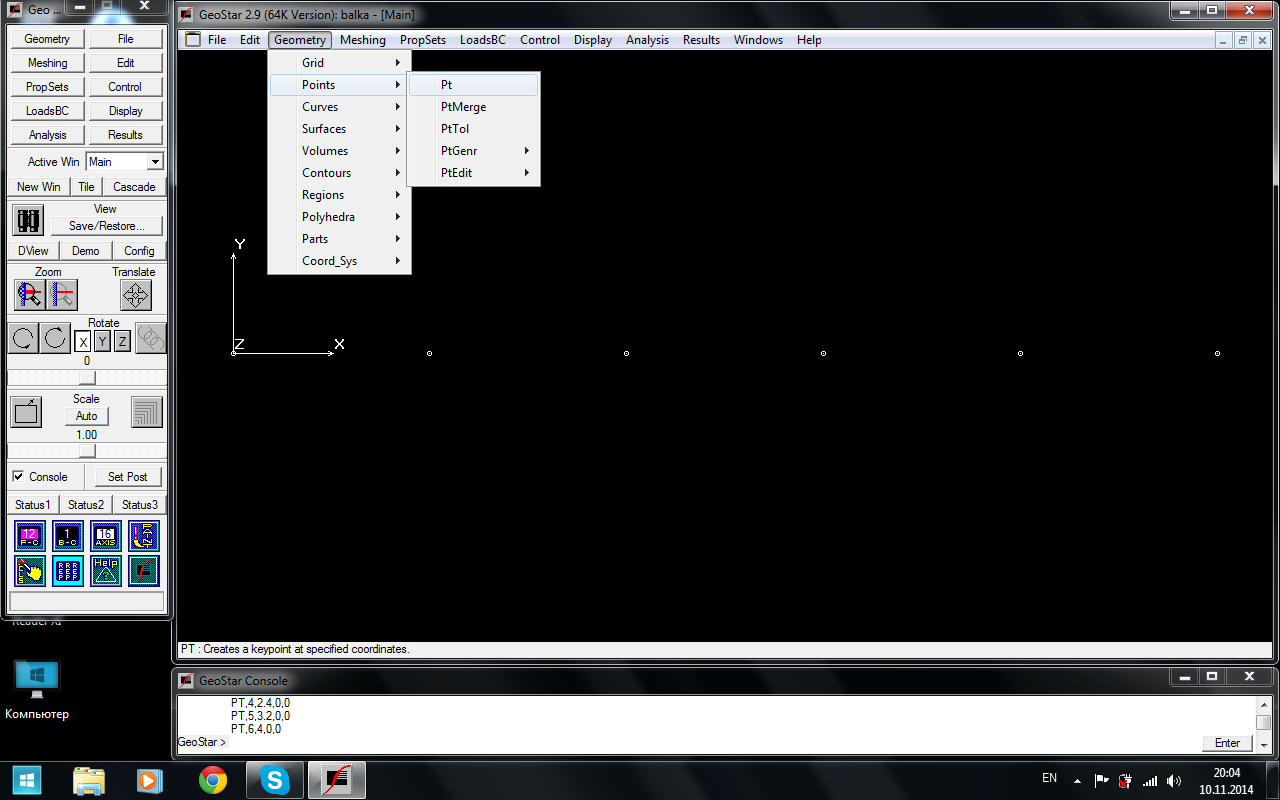The width and height of the screenshot is (1280, 800).
Task: Click the binoculars View icon
Action: point(29,219)
